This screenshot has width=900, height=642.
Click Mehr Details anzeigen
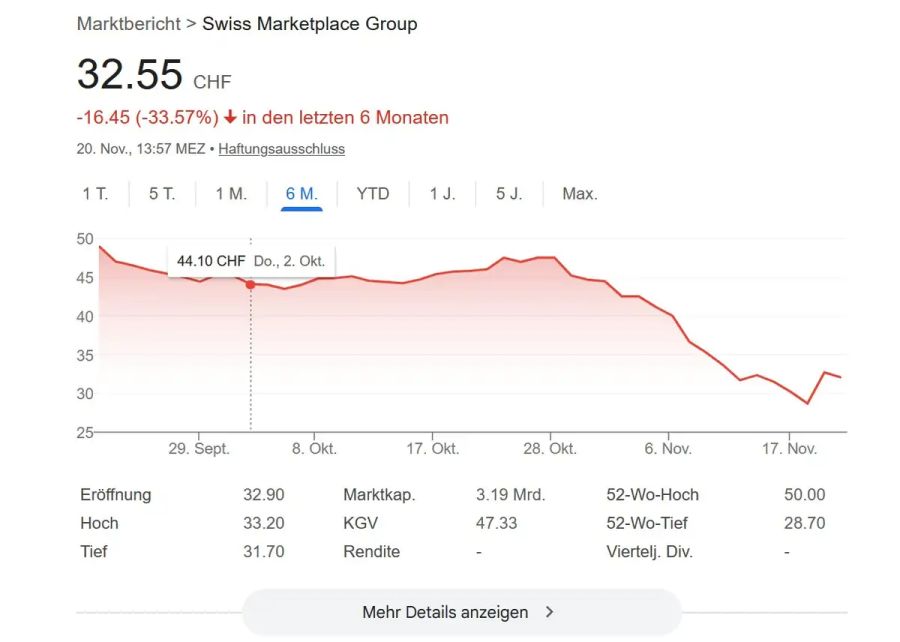443,612
